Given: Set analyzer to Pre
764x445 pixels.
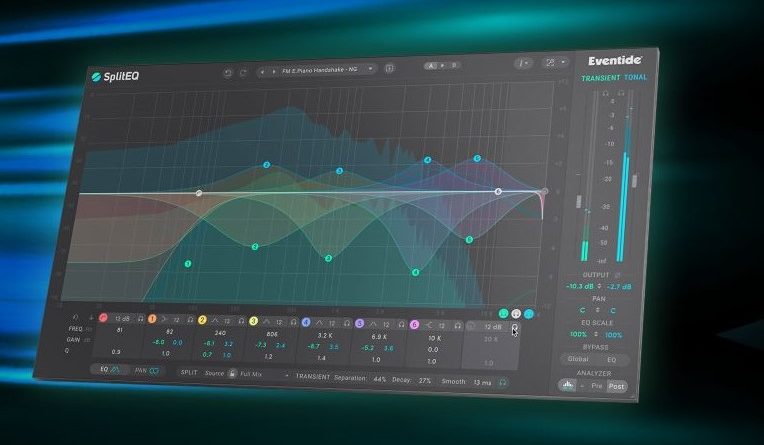Looking at the screenshot, I should (x=597, y=386).
